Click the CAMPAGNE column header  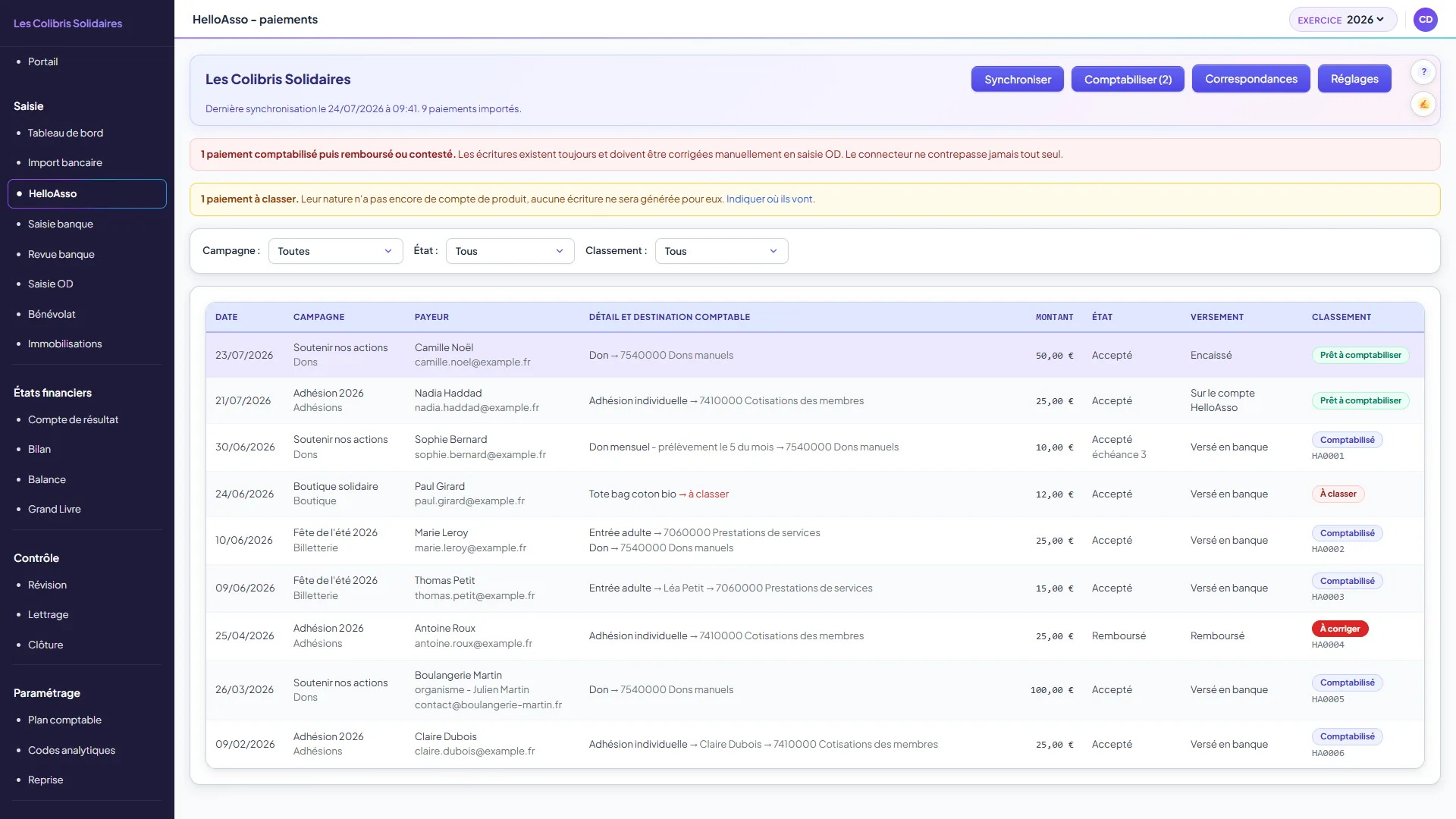coord(318,317)
